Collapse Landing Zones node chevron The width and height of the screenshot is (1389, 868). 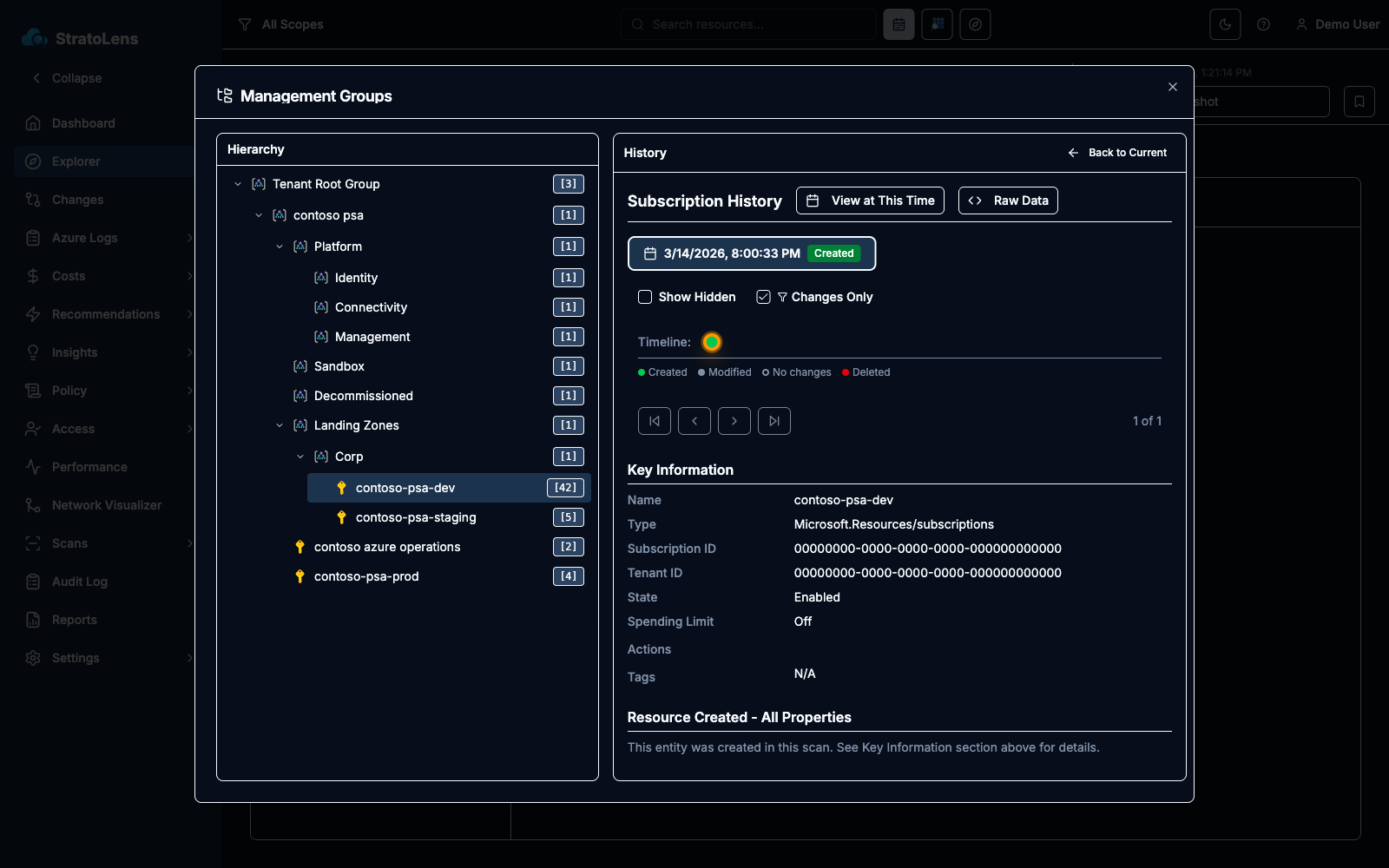click(x=280, y=425)
